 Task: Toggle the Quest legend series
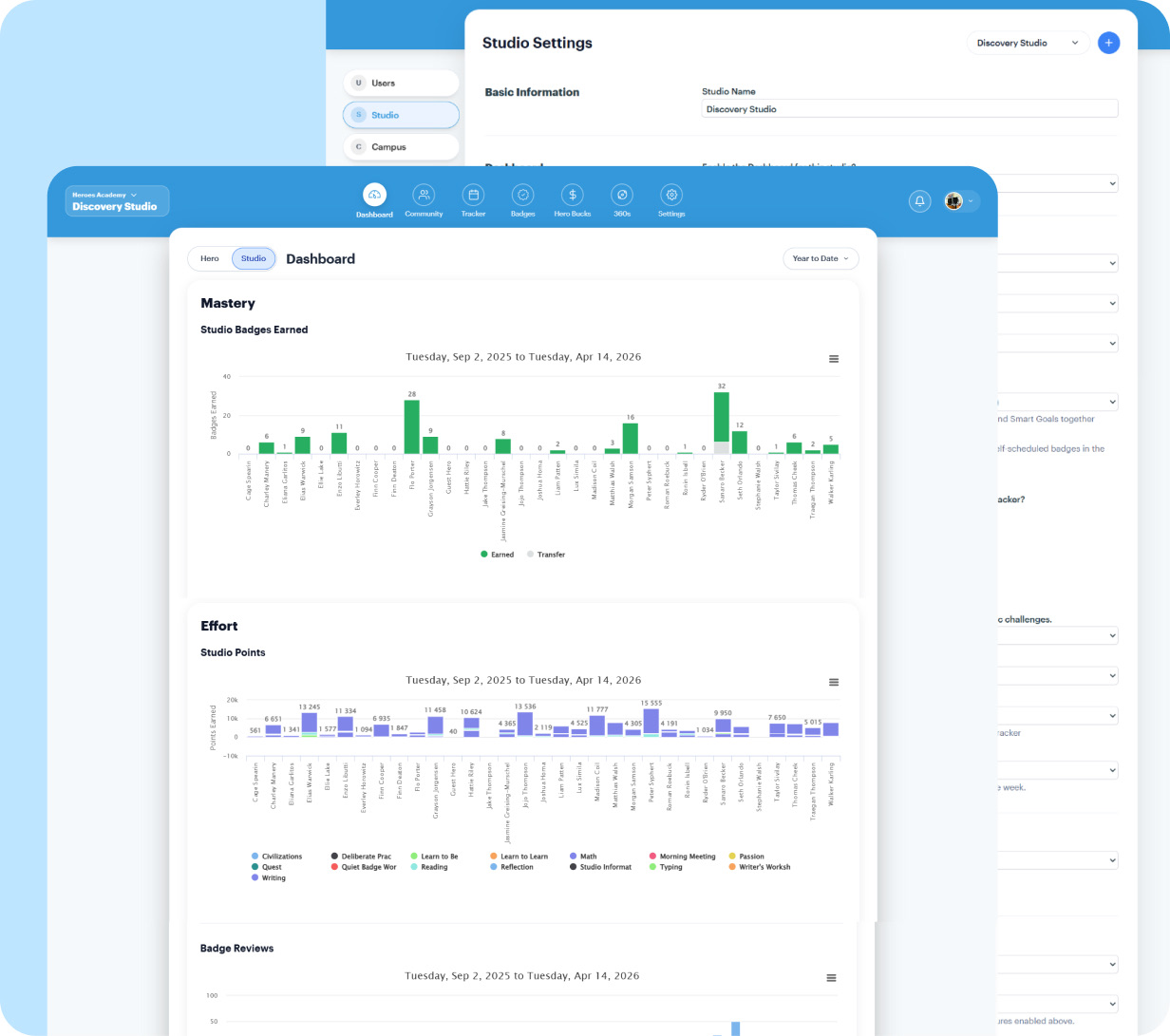[x=266, y=867]
